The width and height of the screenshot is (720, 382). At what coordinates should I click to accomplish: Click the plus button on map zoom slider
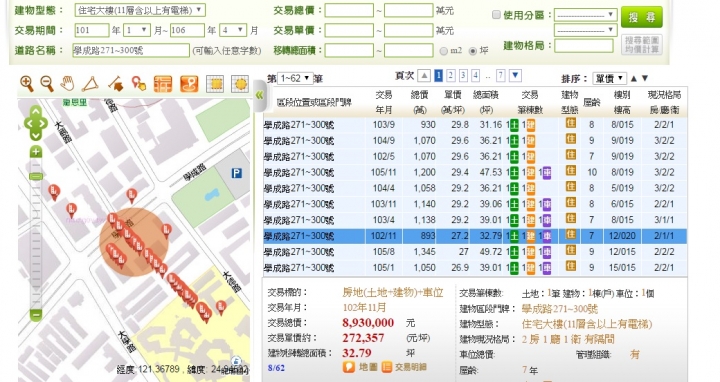click(x=36, y=152)
